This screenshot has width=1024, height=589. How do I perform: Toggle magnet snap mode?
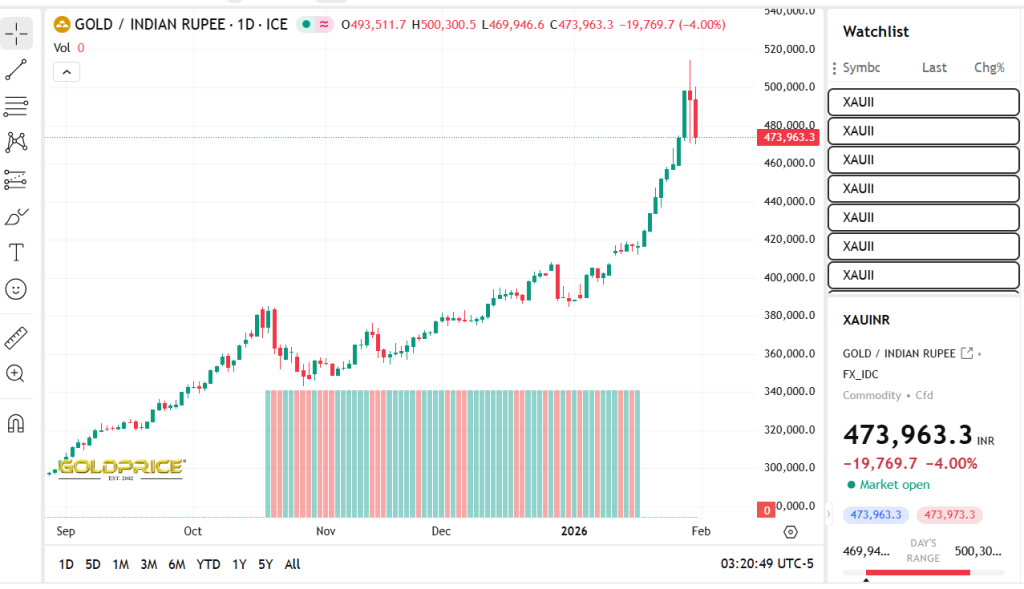point(15,423)
